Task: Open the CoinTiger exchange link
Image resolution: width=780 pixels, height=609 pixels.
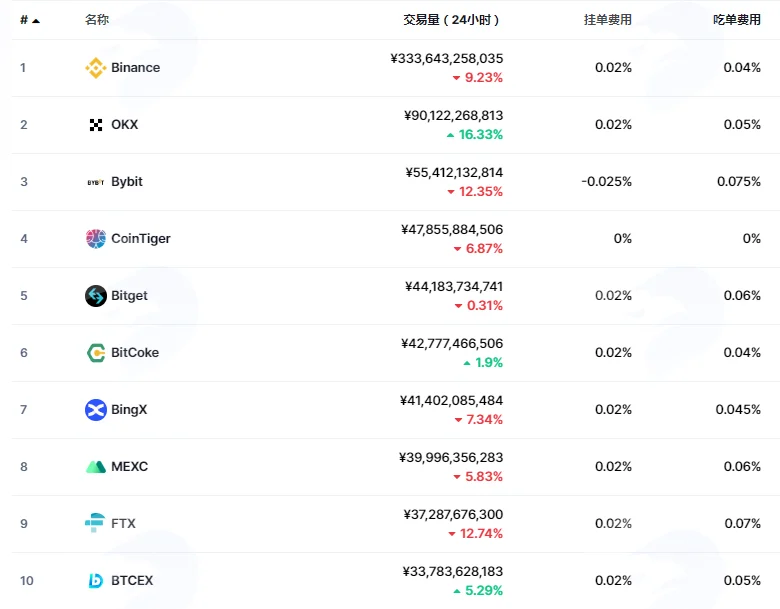Action: (x=141, y=239)
